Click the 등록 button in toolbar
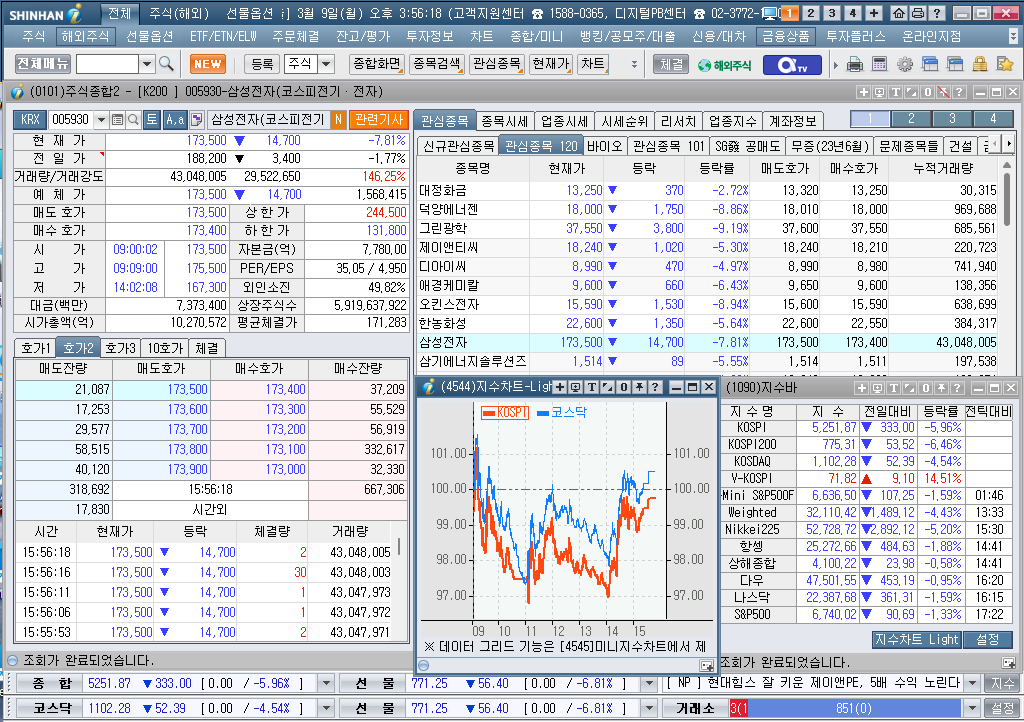Screen dimensions: 1024x722 (262, 64)
